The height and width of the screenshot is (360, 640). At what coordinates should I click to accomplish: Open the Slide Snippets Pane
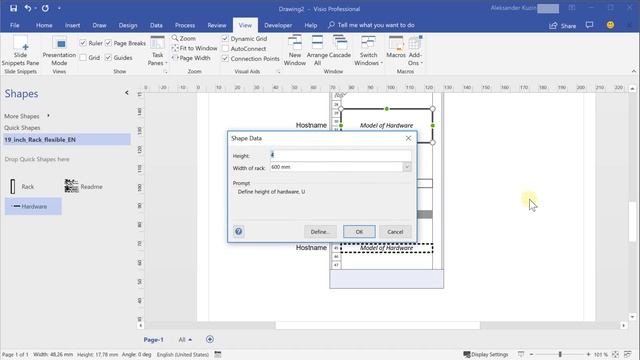pos(20,51)
